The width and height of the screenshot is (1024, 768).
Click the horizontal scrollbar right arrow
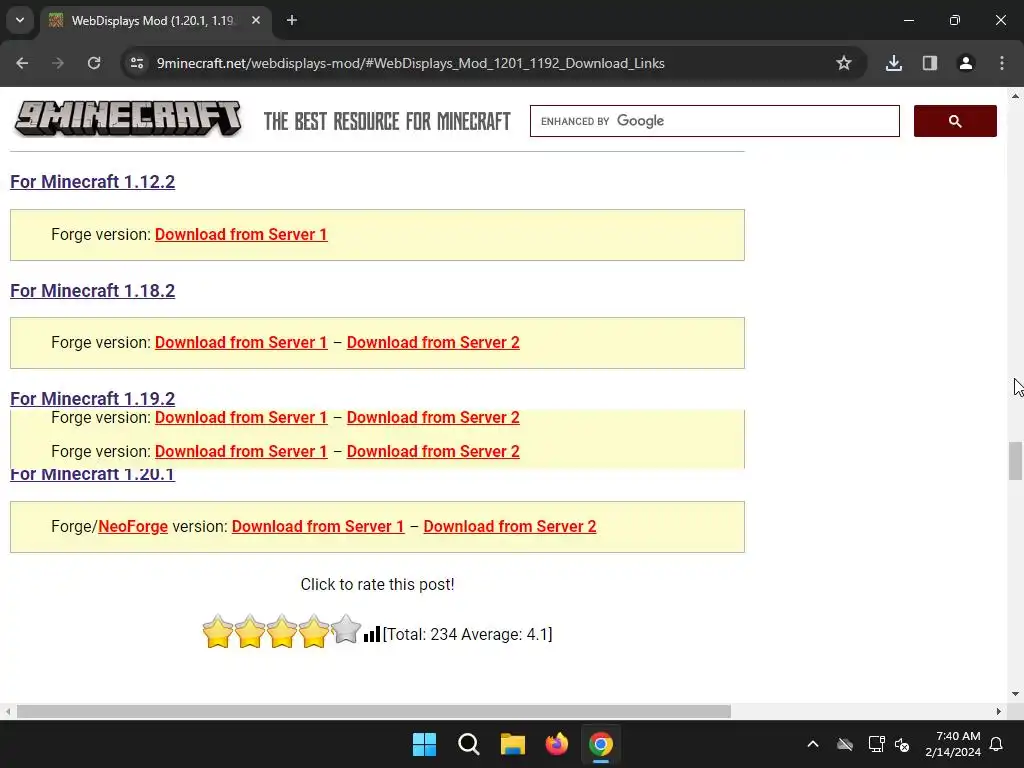pos(999,711)
